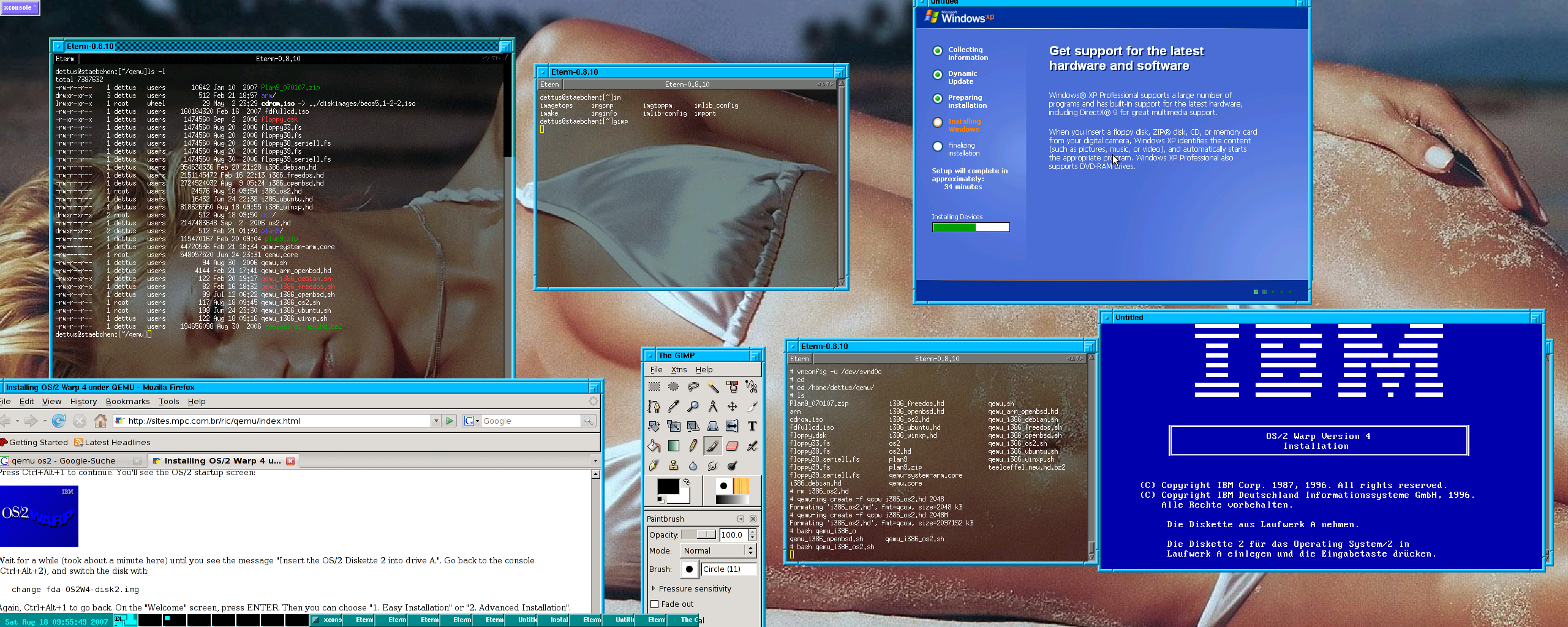Open the GIMP File menu

(656, 369)
